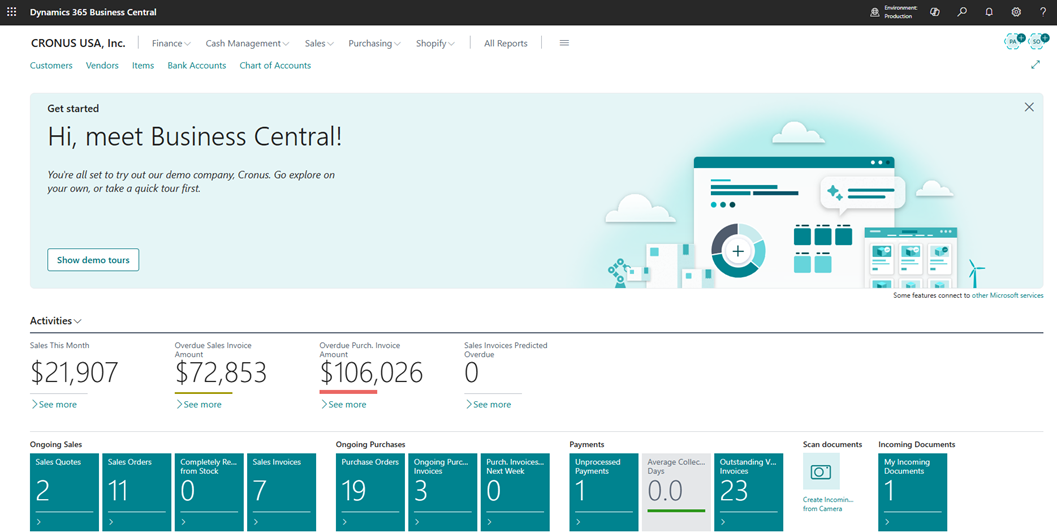The image size is (1057, 532).
Task: Open the Sales Orders tile
Action: click(x=137, y=492)
